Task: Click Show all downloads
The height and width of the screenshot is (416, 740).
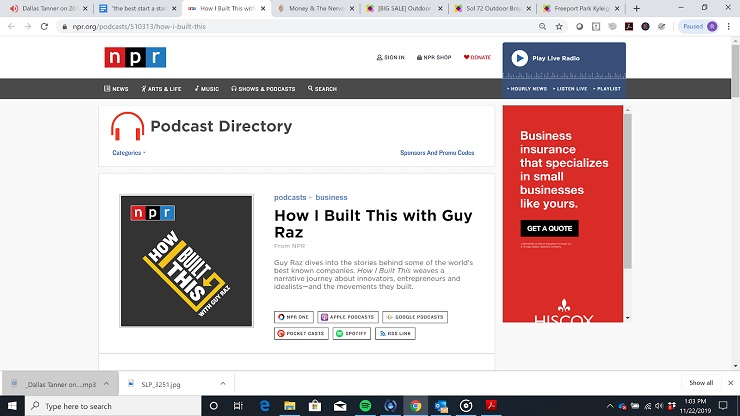Action: (701, 383)
